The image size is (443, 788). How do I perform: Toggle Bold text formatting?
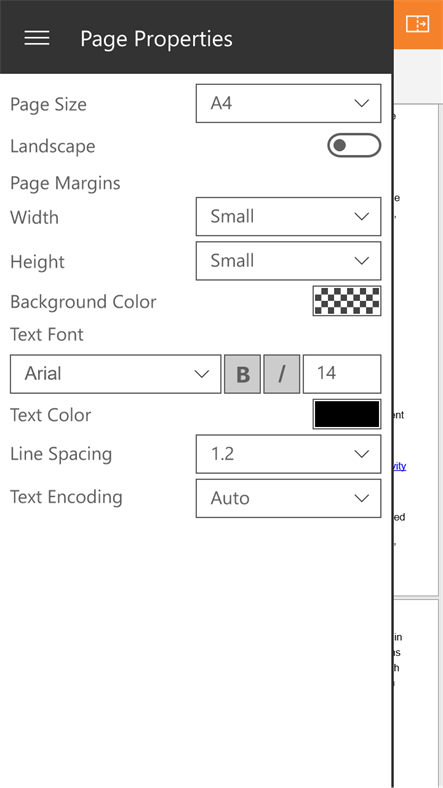pos(243,374)
